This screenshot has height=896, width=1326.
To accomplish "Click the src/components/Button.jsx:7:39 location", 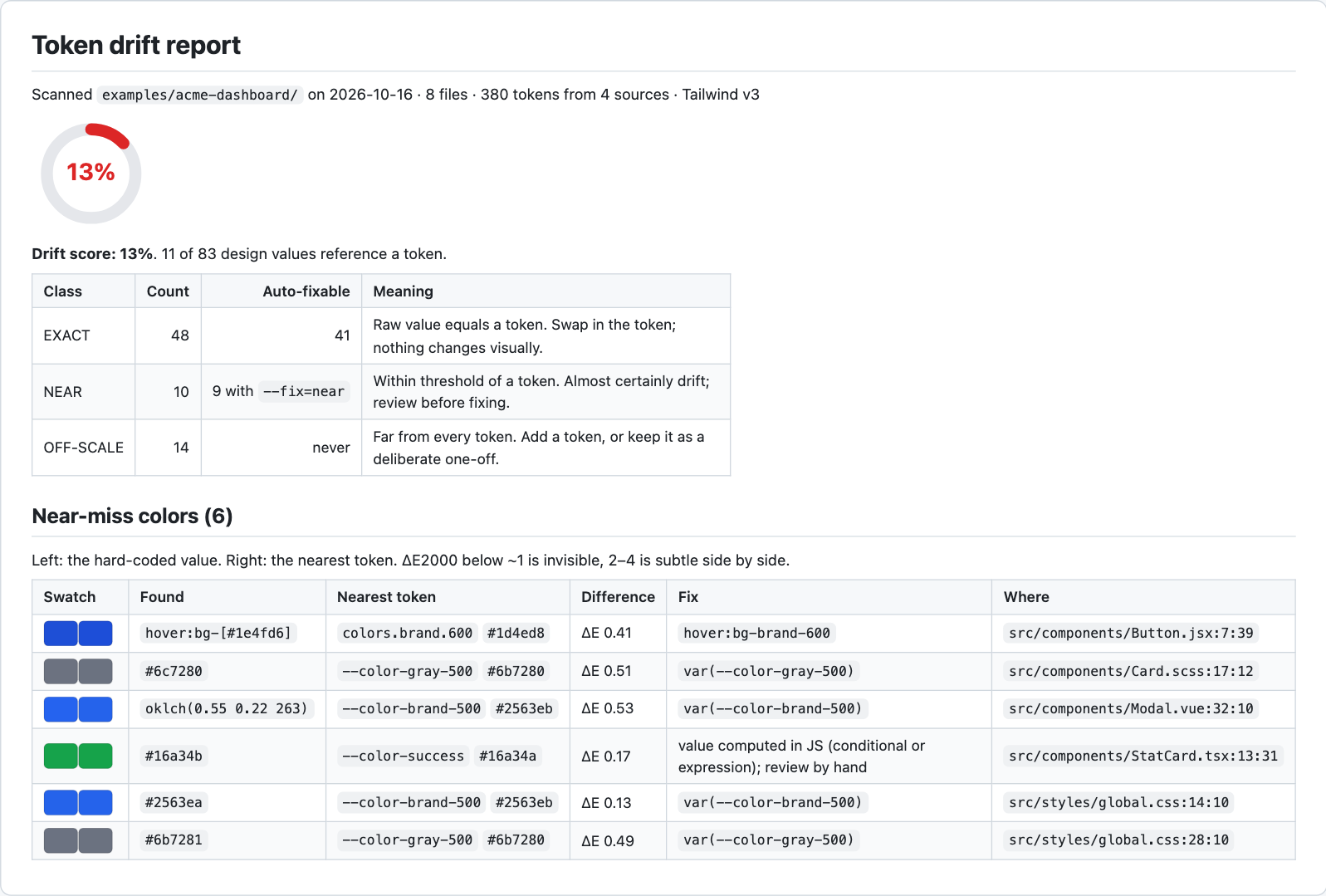I will click(x=1131, y=634).
